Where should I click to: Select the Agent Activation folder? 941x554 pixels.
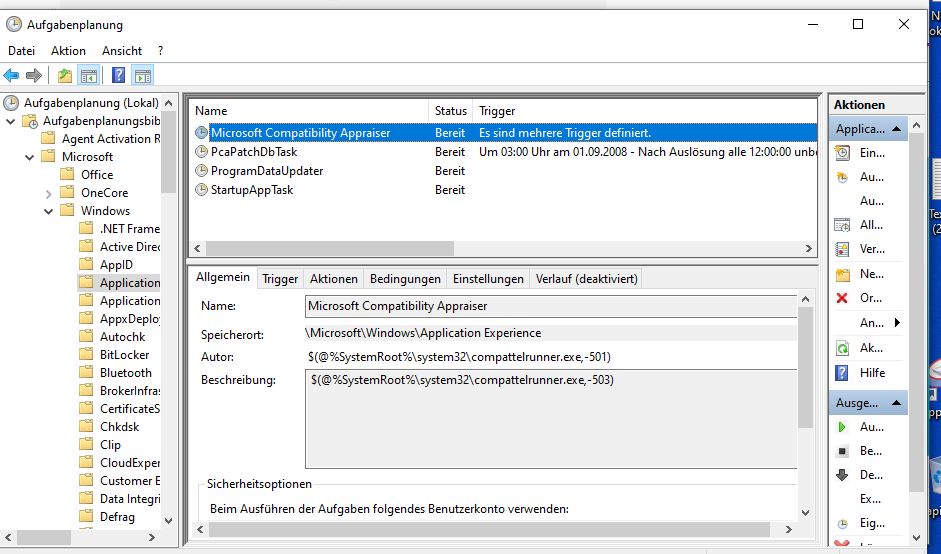(110, 139)
